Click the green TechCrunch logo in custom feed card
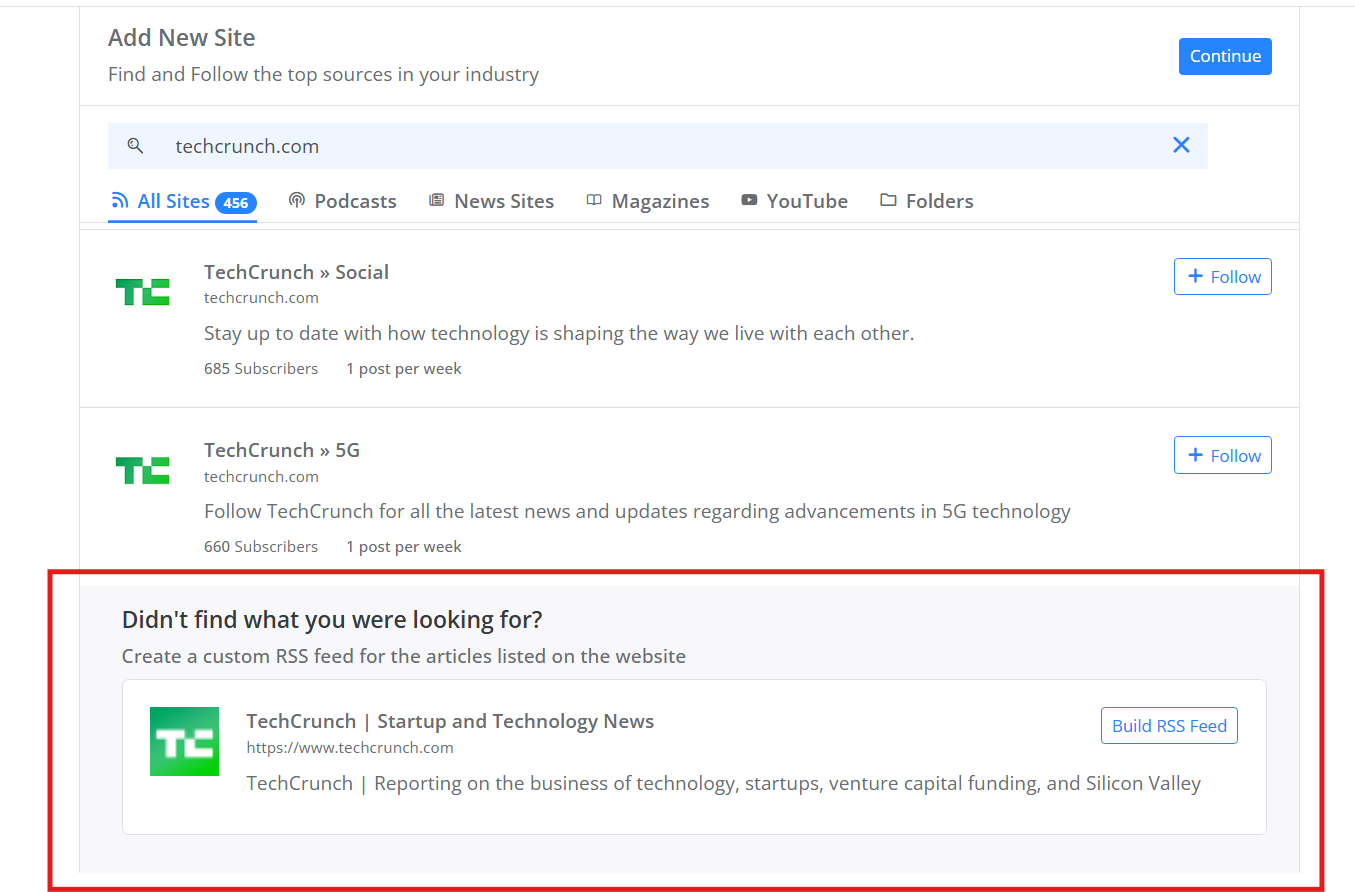 point(184,741)
